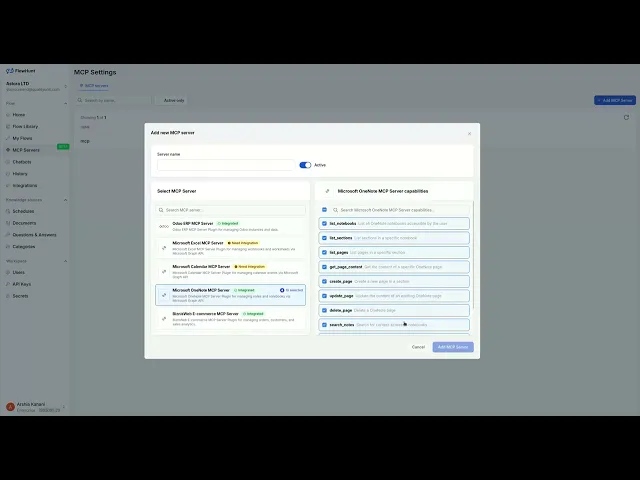Click the Cancel button in the dialog
This screenshot has width=640, height=480.
[418, 347]
